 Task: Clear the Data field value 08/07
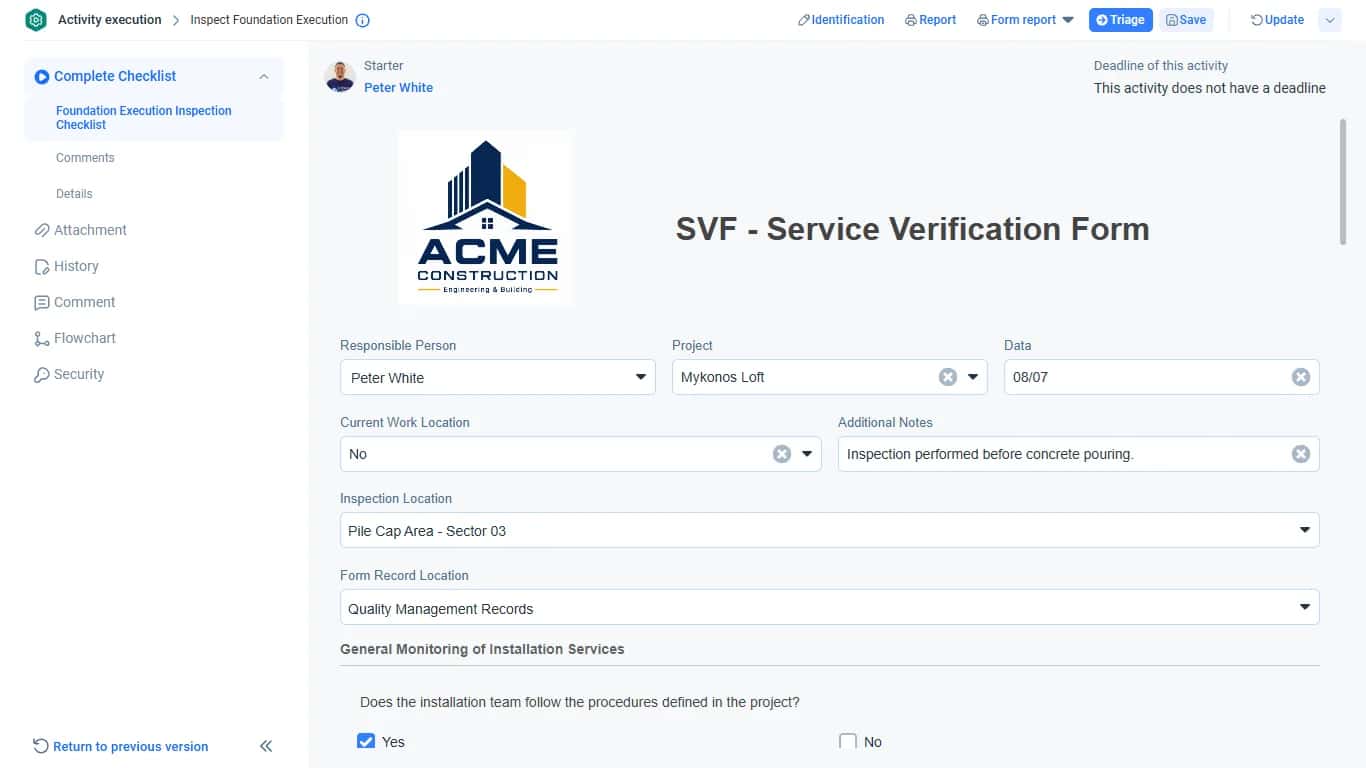click(x=1300, y=377)
